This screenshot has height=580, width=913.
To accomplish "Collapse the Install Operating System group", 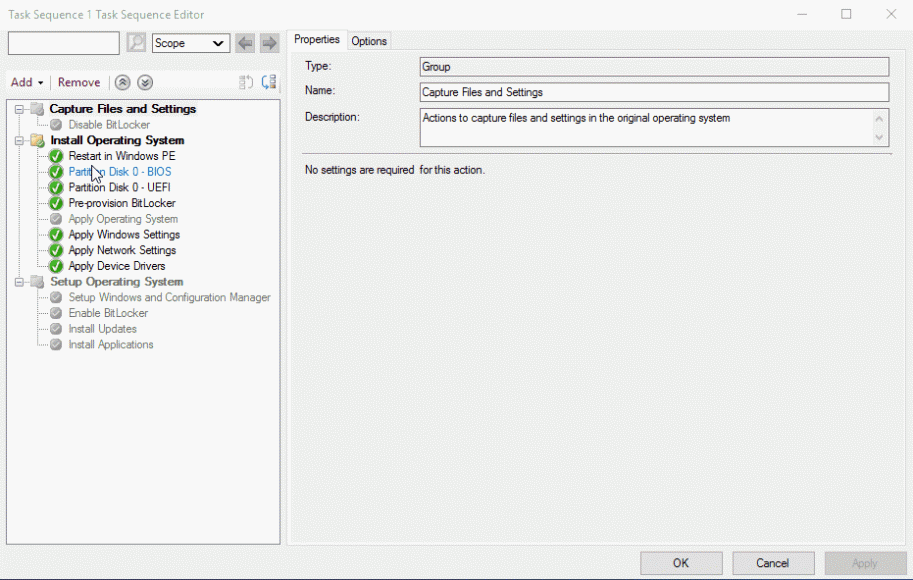I will tap(20, 140).
